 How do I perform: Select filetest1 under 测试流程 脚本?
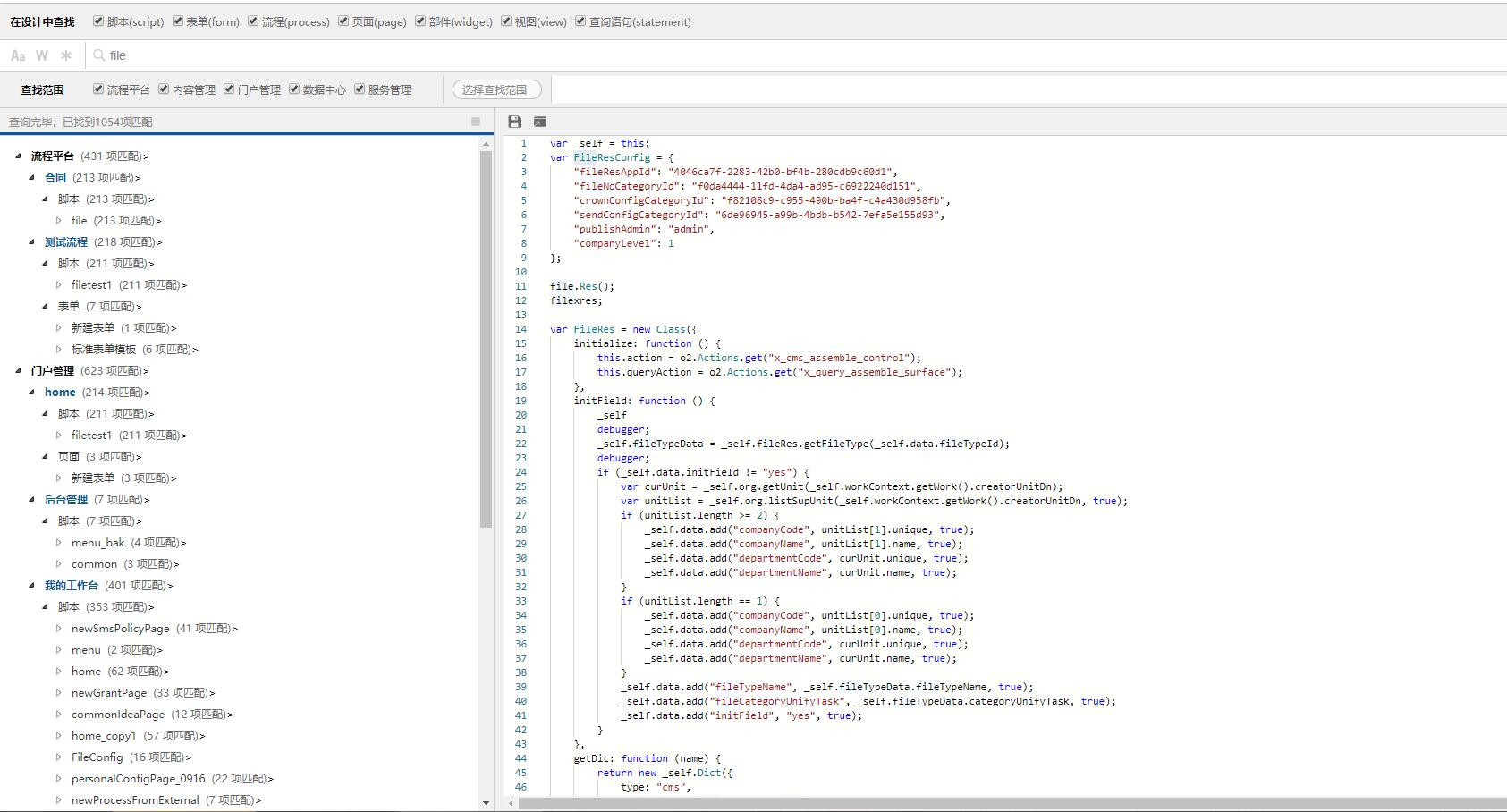coord(129,284)
